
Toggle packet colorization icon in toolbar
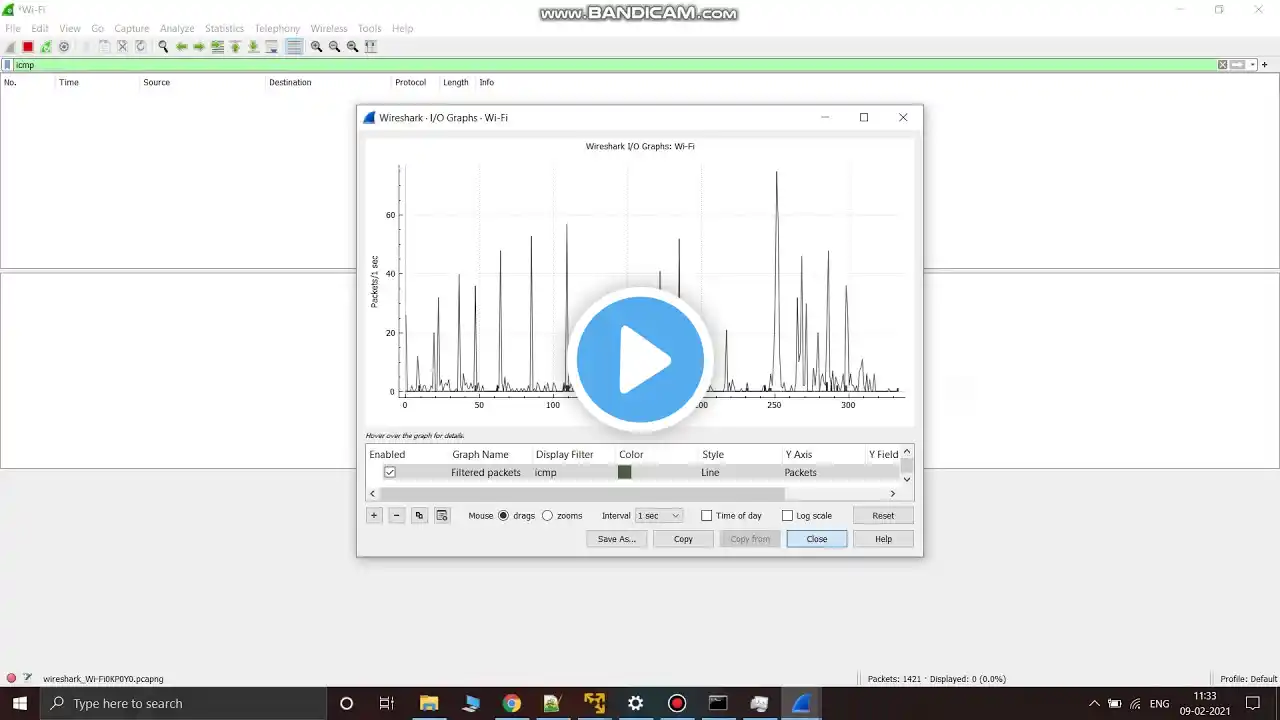[x=293, y=47]
